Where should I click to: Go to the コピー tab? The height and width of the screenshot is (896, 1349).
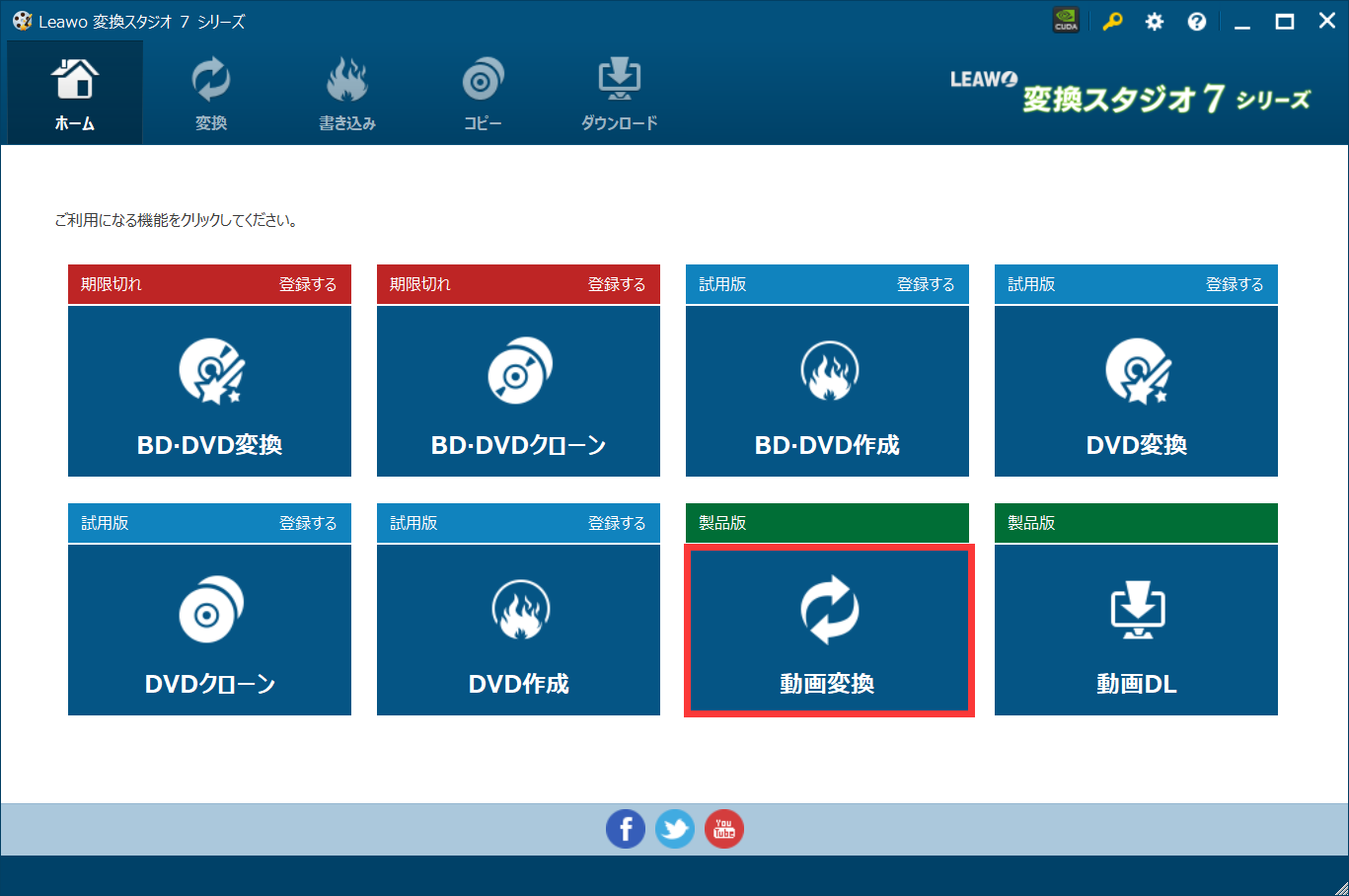pyautogui.click(x=484, y=94)
